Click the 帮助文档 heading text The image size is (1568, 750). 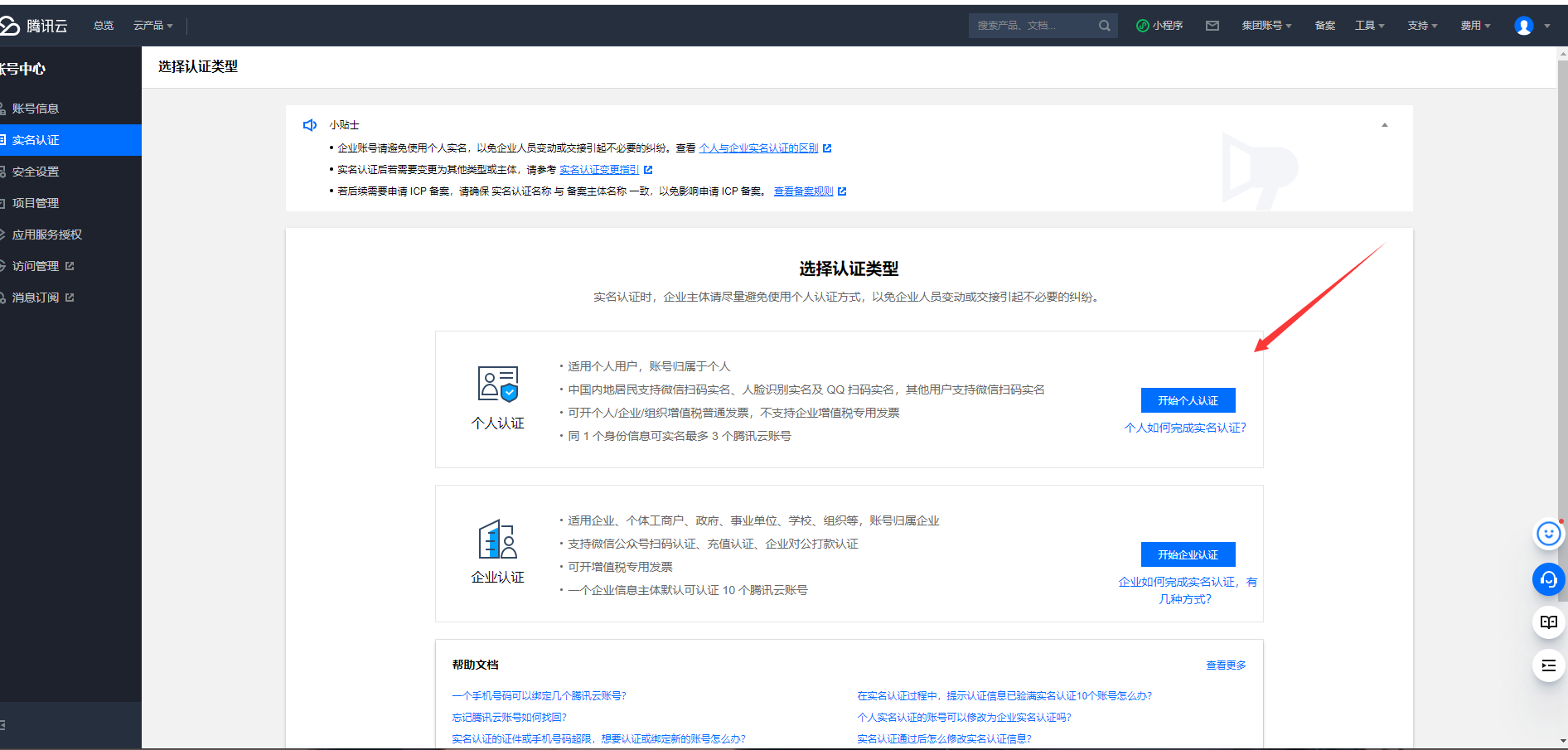click(x=476, y=665)
